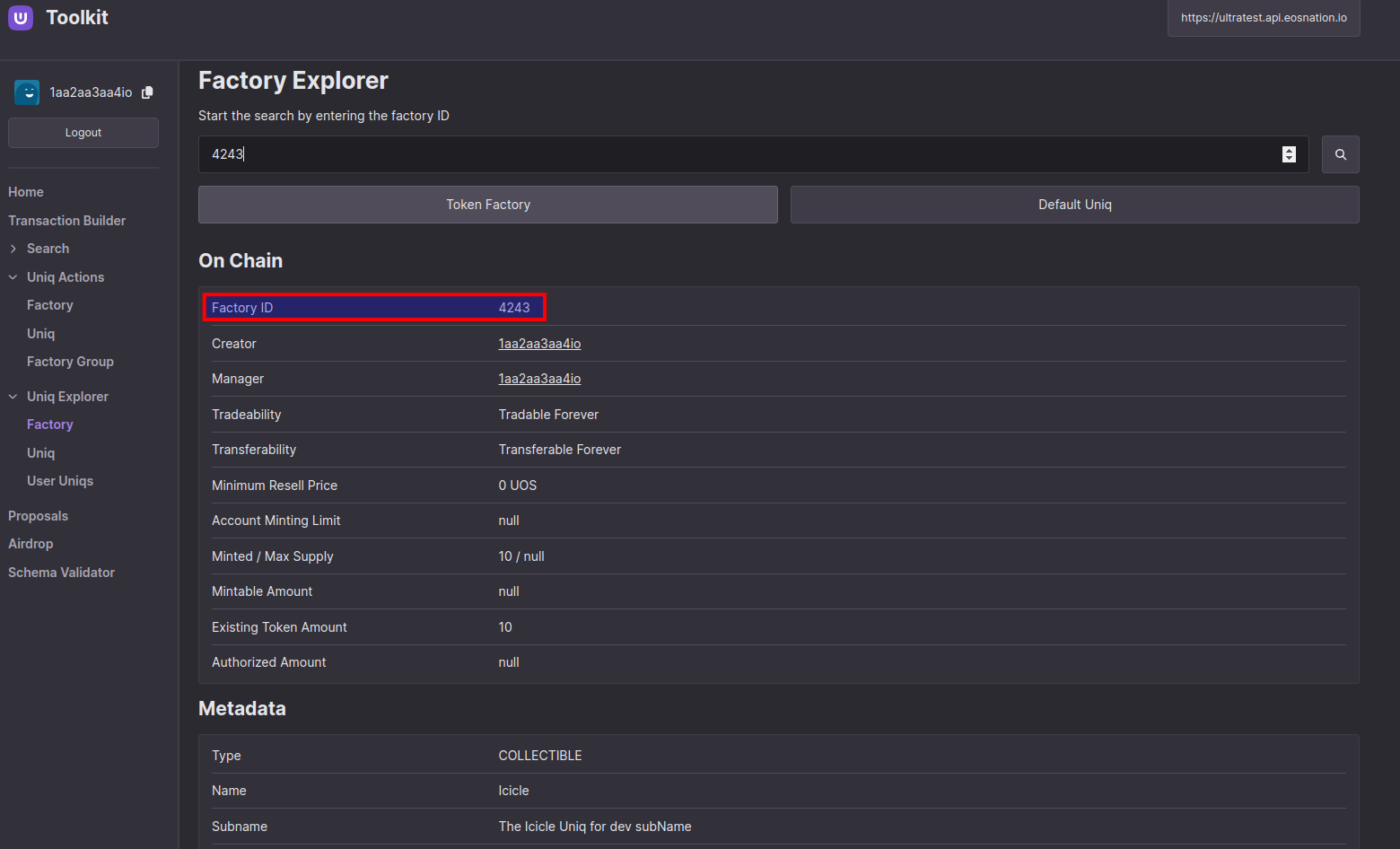Increment factory ID with stepper arrows
This screenshot has width=1400, height=849.
pyautogui.click(x=1289, y=150)
